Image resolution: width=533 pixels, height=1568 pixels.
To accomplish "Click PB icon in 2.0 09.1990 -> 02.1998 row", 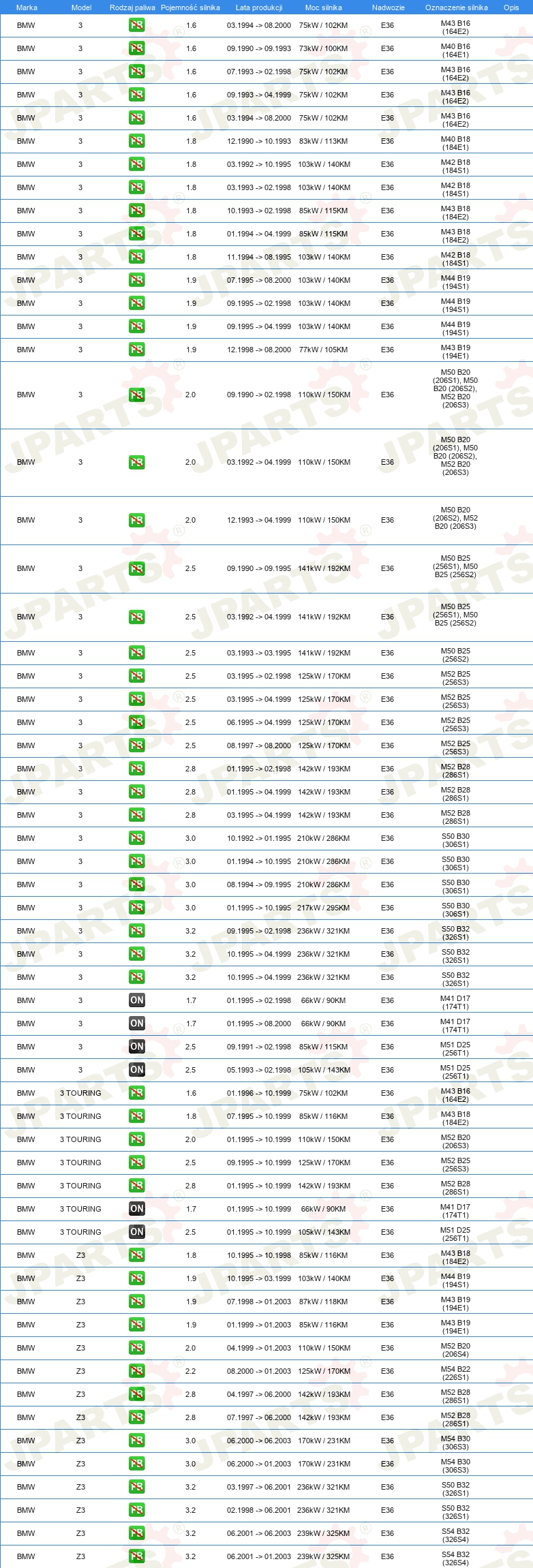I will (x=136, y=395).
